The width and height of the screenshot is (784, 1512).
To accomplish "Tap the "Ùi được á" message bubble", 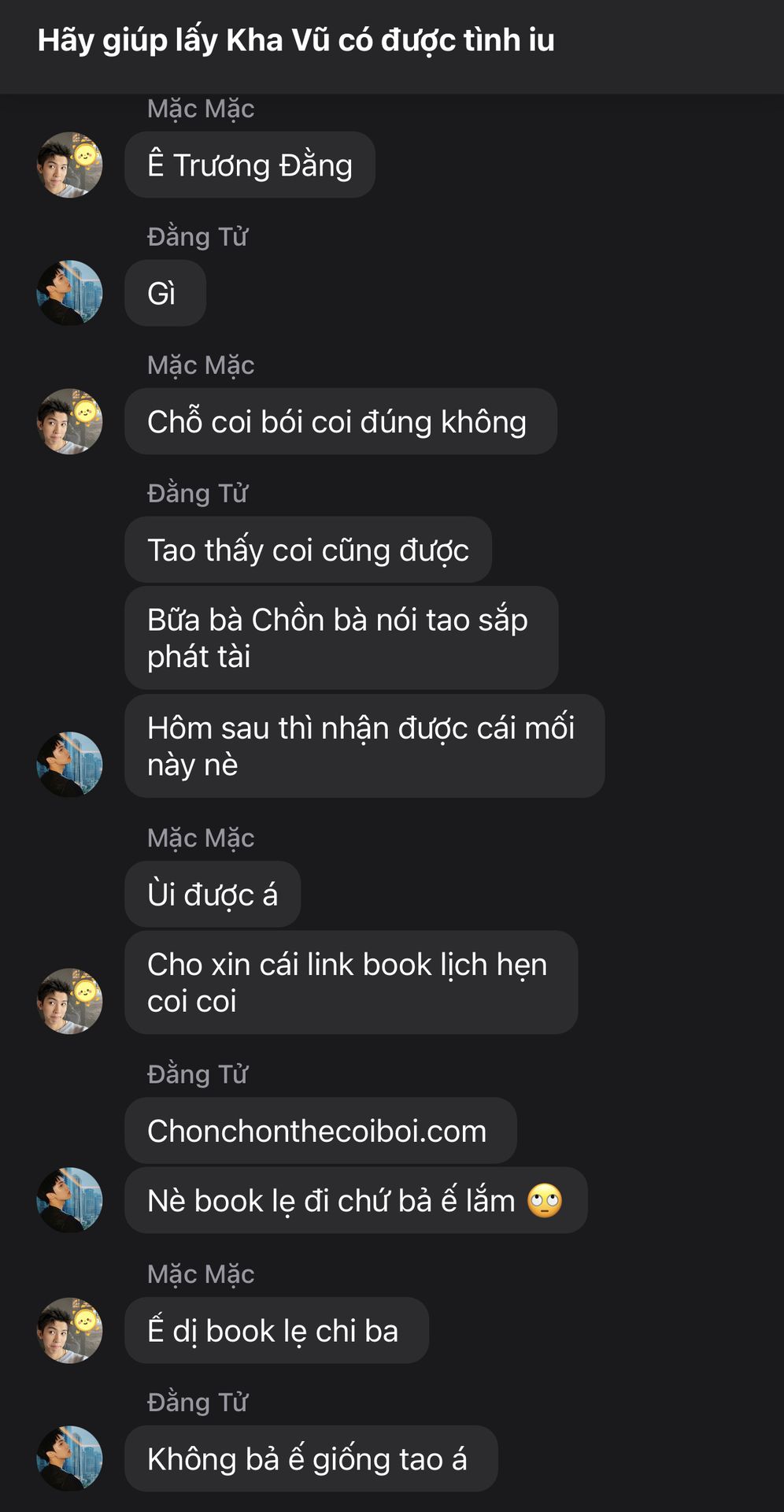I will click(x=213, y=895).
